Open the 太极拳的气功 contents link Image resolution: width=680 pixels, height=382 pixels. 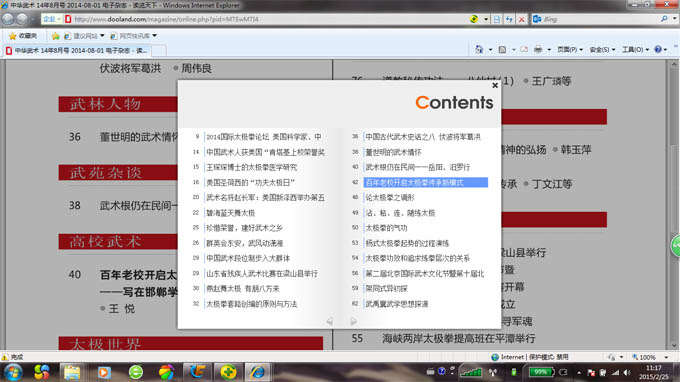(386, 228)
